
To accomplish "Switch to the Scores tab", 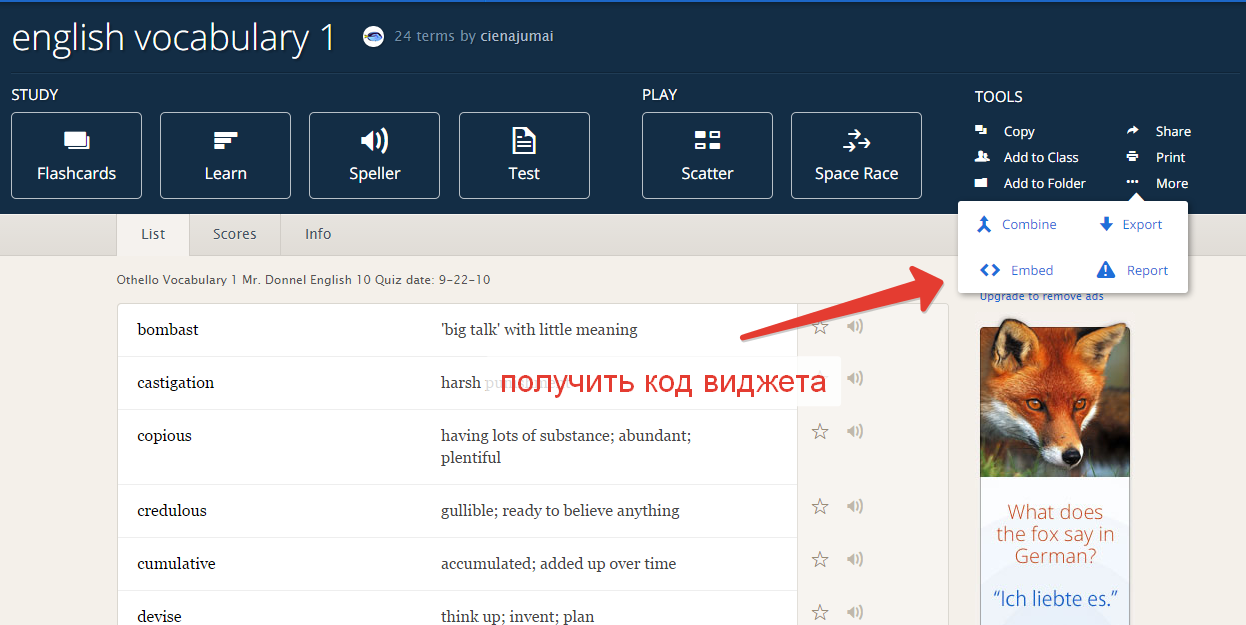I will tap(234, 234).
